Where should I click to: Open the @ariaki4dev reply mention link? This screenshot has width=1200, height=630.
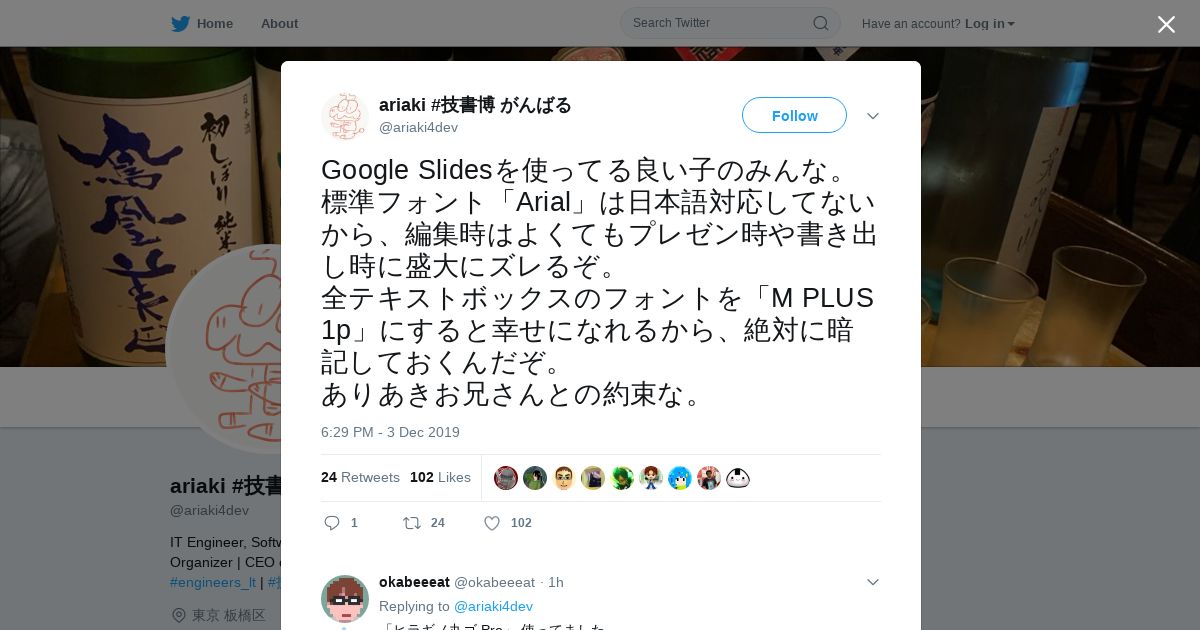click(493, 606)
